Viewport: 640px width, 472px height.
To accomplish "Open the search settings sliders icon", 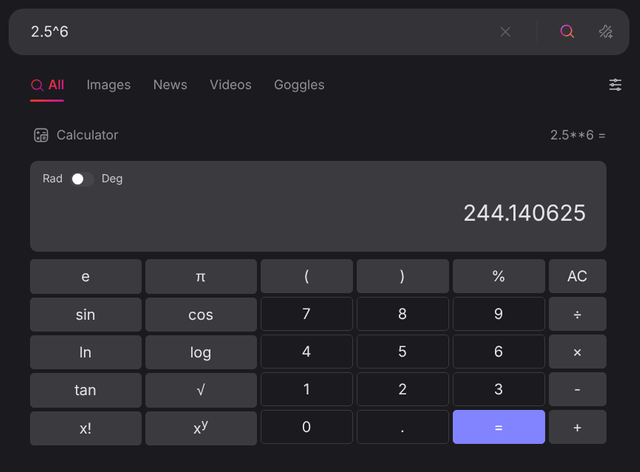I will (615, 85).
